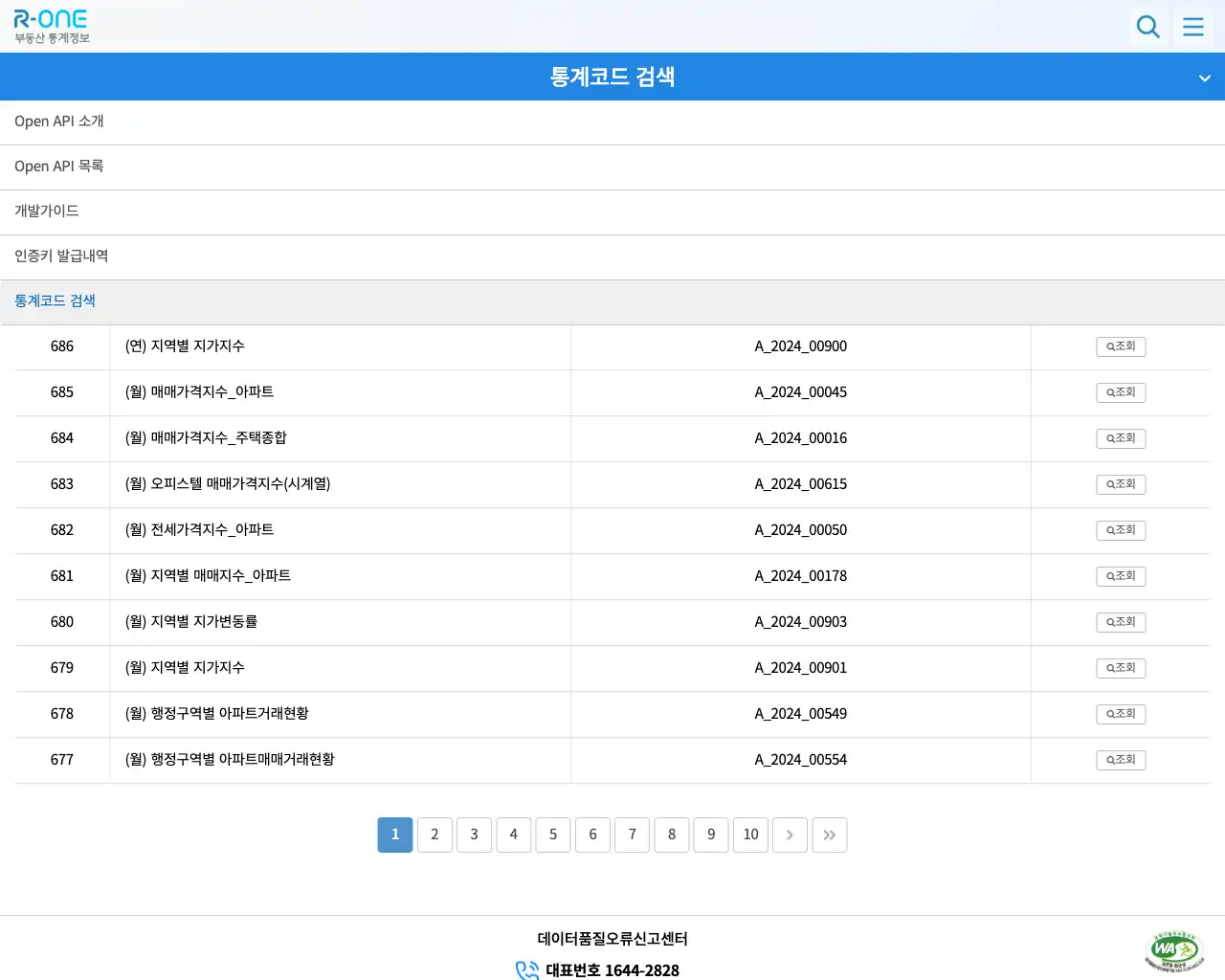Click text (월) 전세가격지수_아파트
The height and width of the screenshot is (980, 1225).
[x=199, y=530]
